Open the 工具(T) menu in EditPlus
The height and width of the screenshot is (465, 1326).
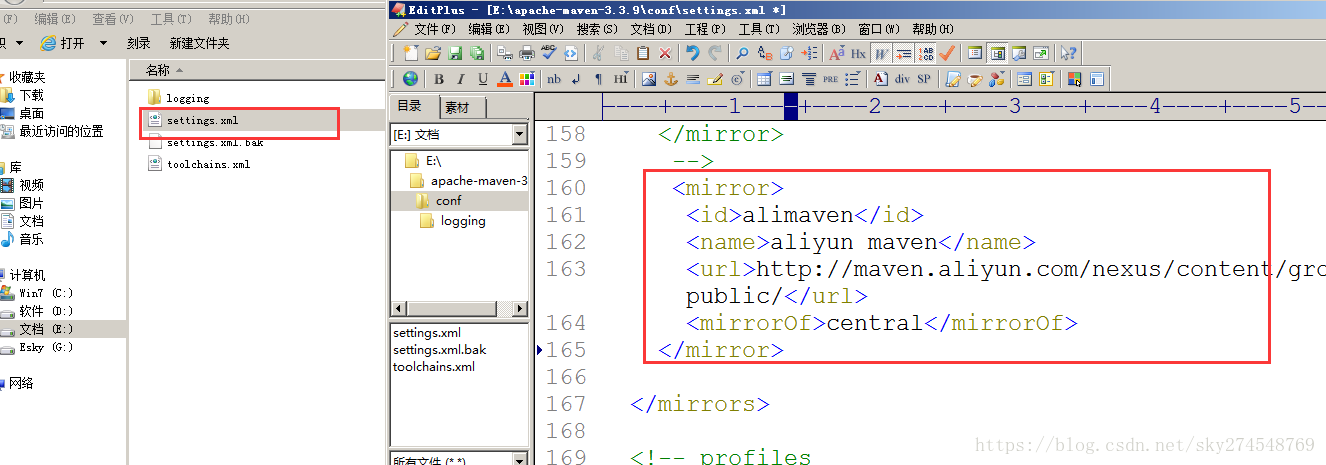[760, 29]
